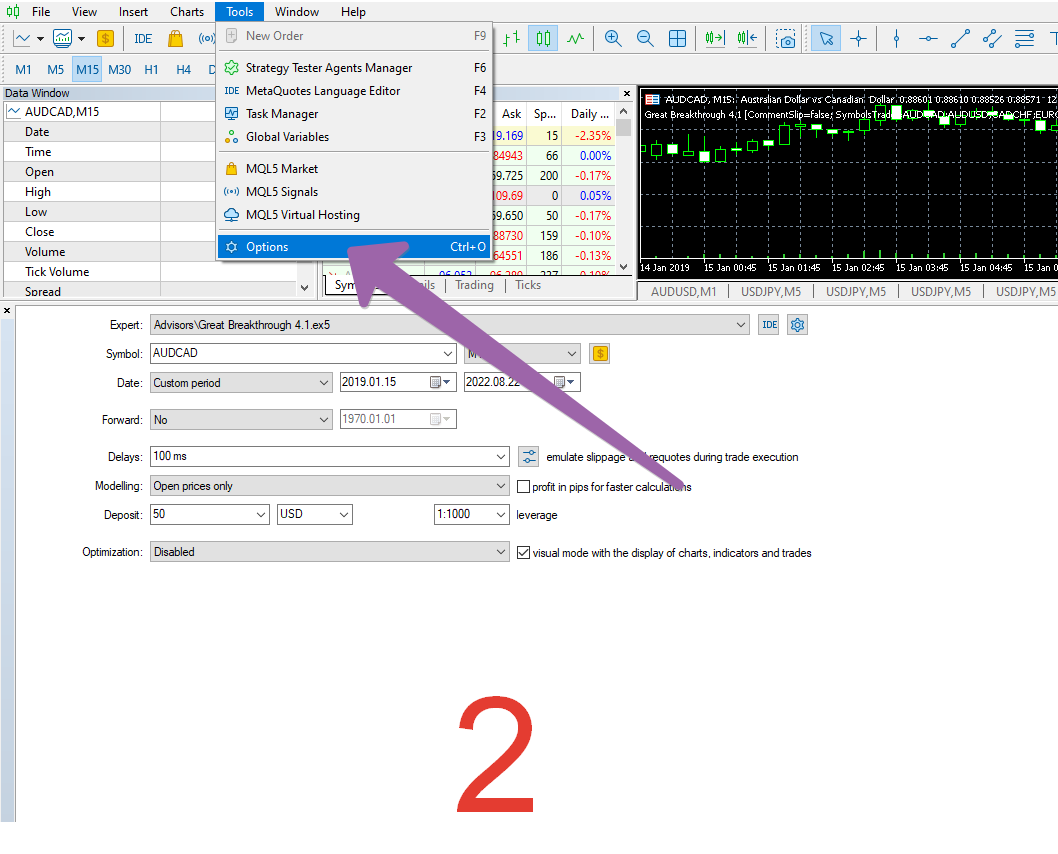Select the Fibonacci retracement tool

[x=1024, y=38]
